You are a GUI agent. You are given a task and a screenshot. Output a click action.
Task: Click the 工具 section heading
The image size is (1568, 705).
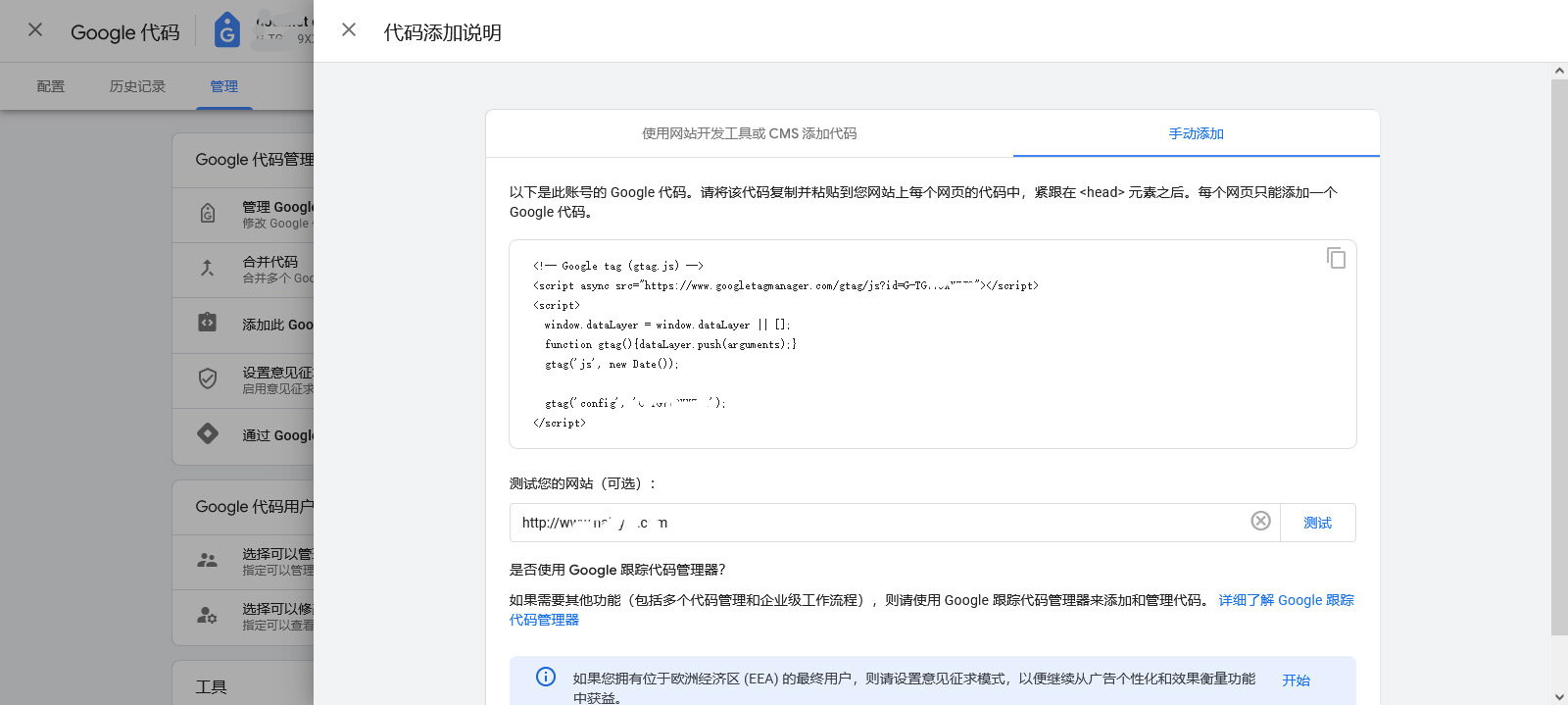[x=211, y=686]
